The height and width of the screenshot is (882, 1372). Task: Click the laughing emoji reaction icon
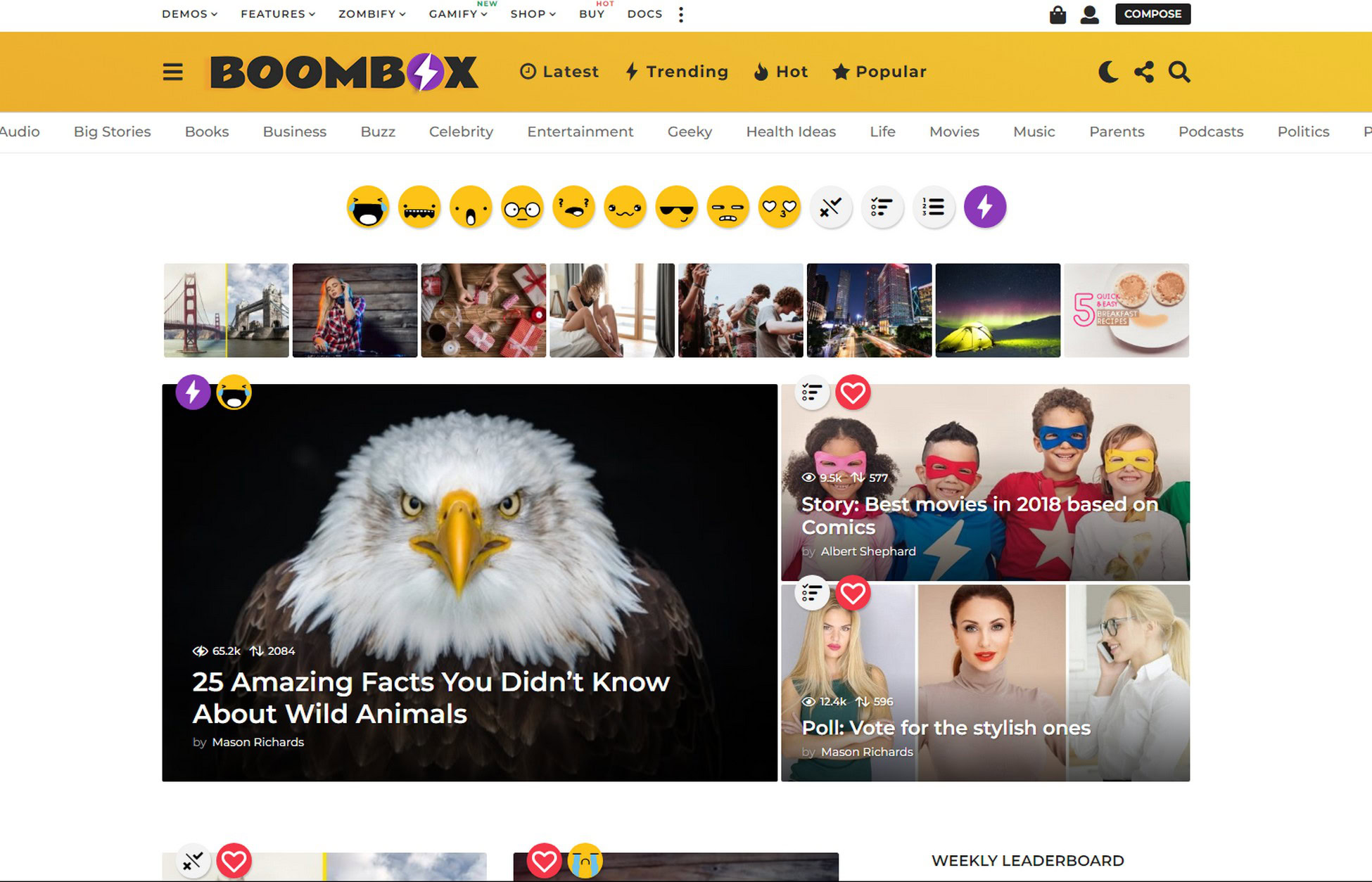click(367, 206)
